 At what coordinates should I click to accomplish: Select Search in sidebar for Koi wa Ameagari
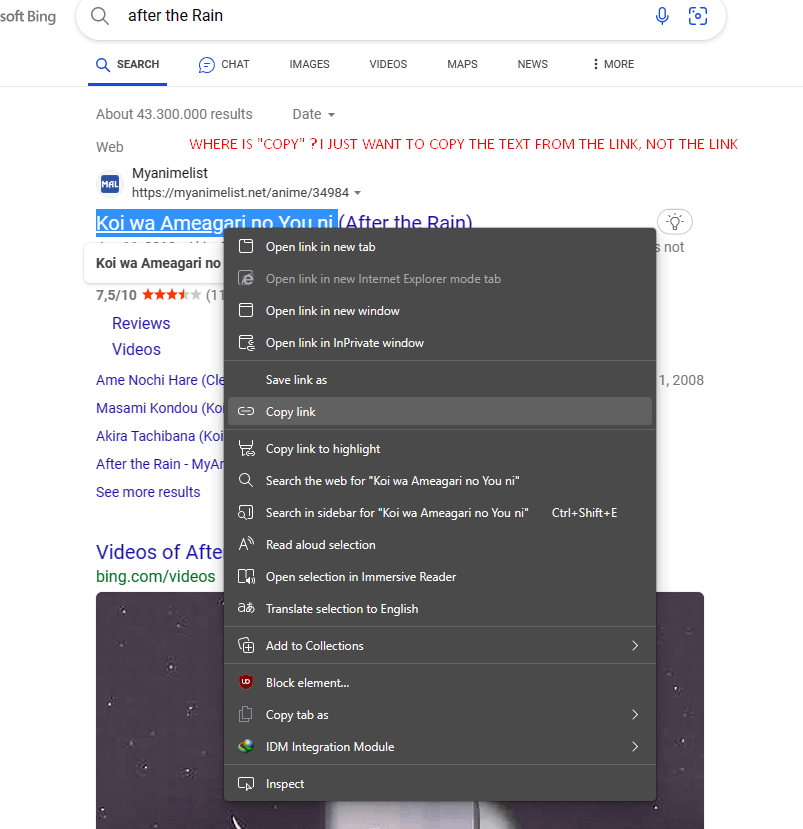[440, 512]
